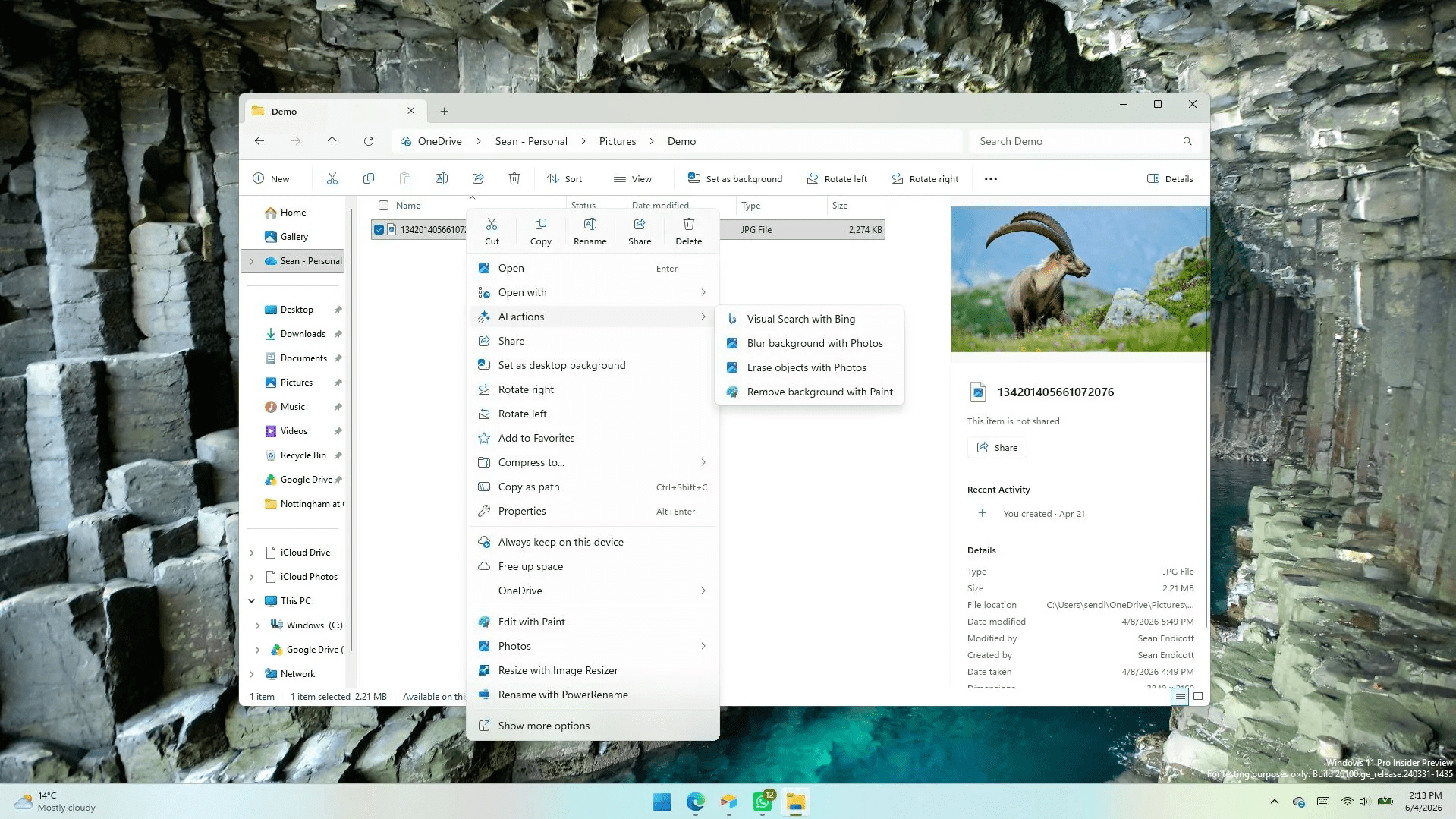The height and width of the screenshot is (819, 1456).
Task: Toggle the Details pane
Action: pos(1170,179)
